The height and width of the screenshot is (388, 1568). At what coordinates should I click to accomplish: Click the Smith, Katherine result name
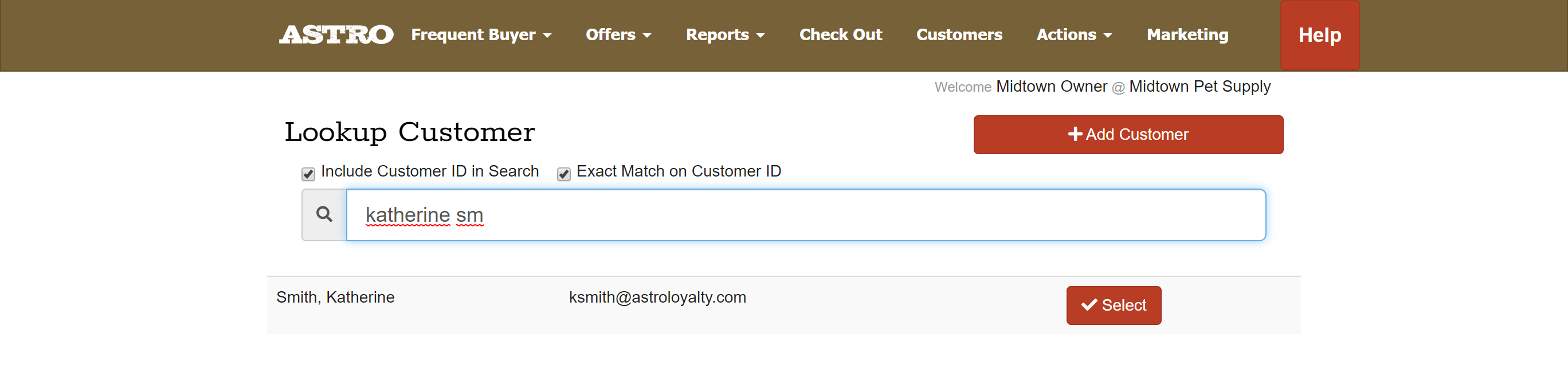(x=335, y=297)
